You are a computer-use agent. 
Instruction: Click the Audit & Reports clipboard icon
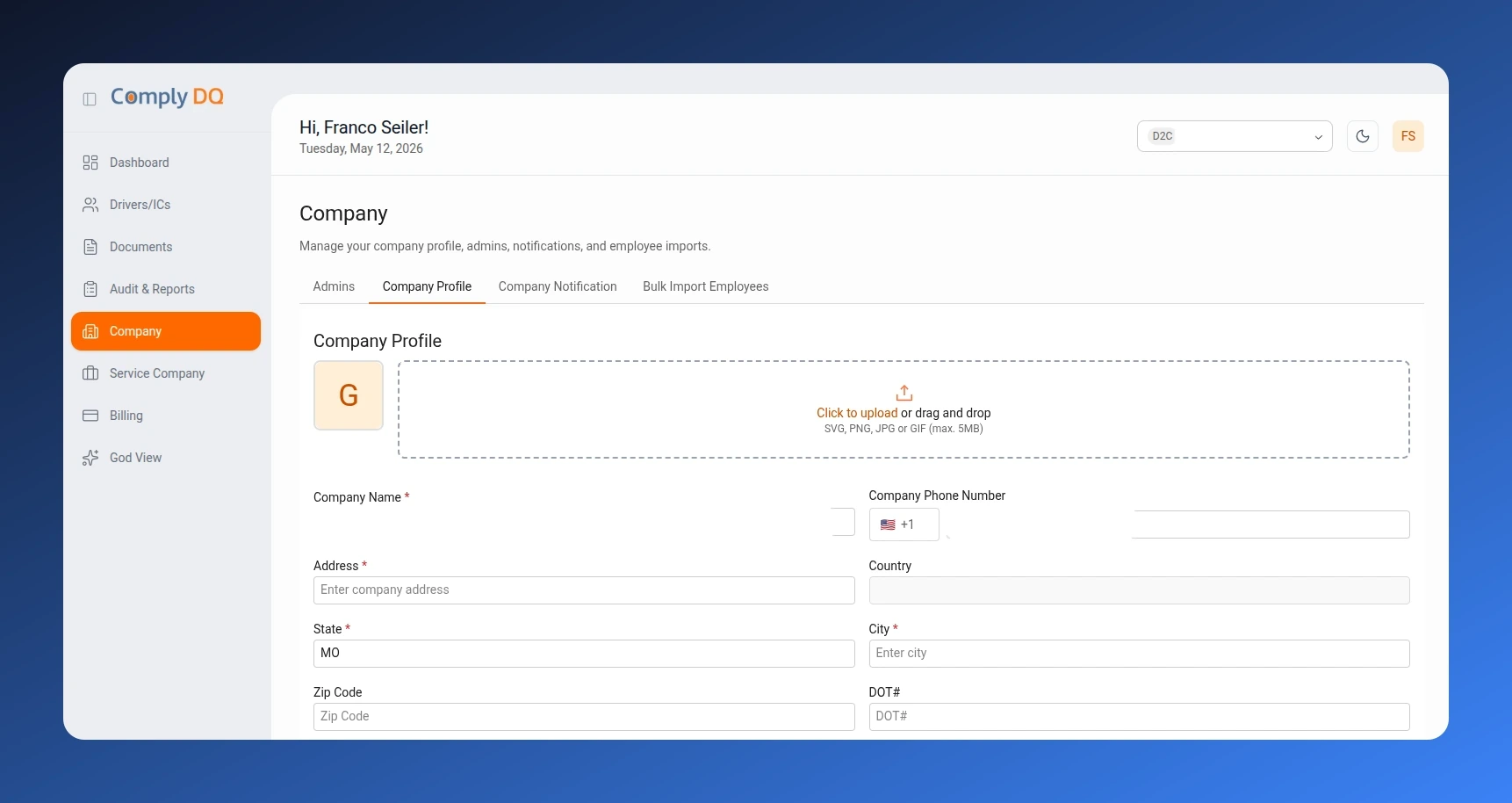point(90,289)
